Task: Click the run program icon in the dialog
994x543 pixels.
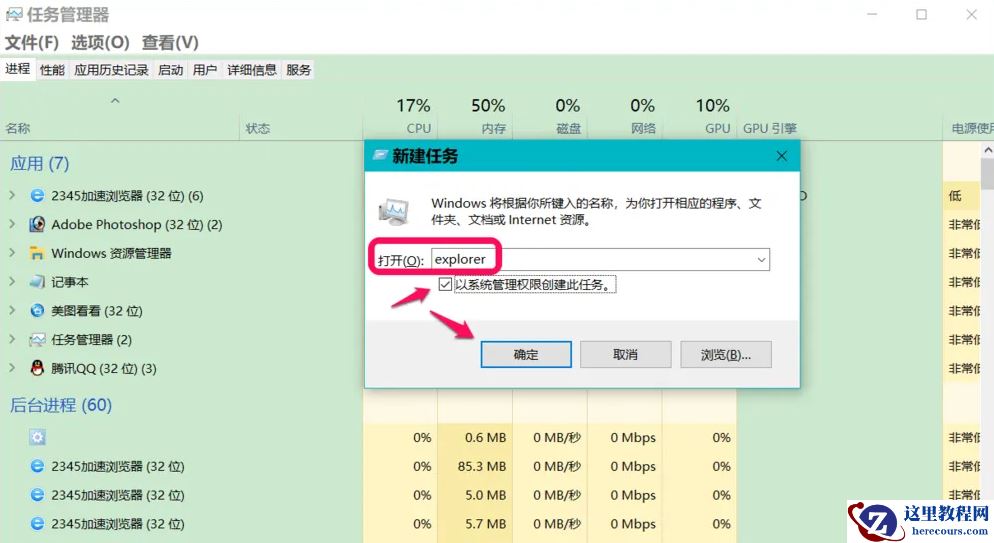Action: tap(394, 212)
